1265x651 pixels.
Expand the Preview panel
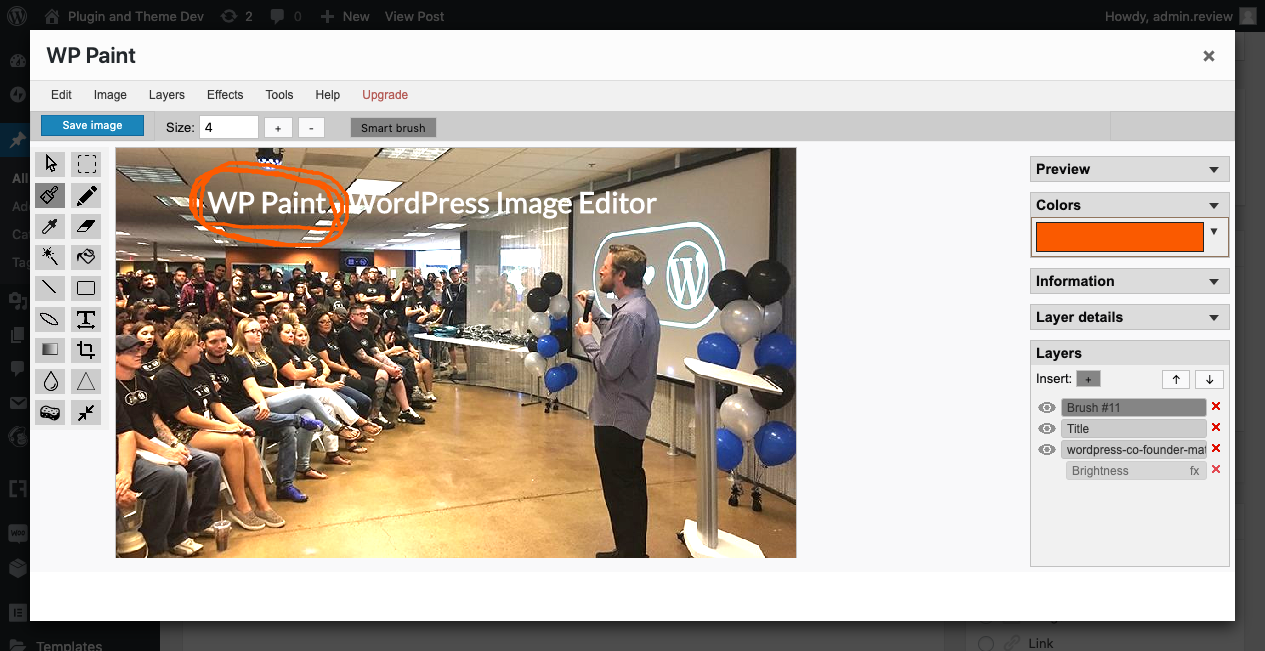point(1129,168)
